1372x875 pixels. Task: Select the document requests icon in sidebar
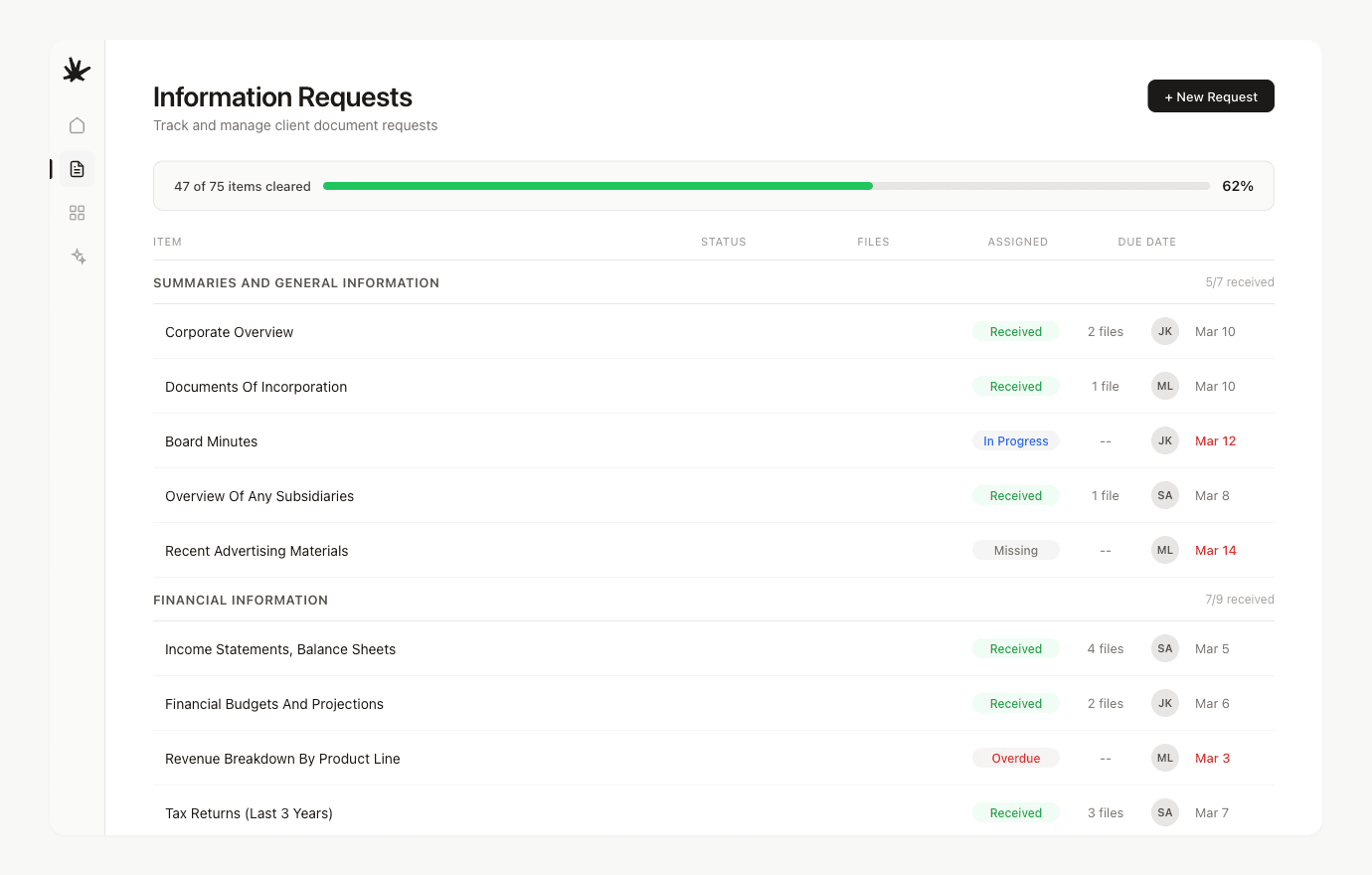point(77,169)
